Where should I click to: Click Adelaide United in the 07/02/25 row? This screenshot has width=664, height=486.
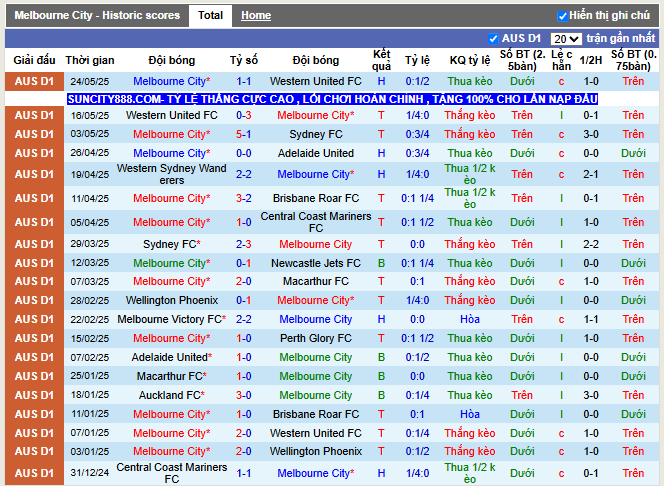point(172,357)
